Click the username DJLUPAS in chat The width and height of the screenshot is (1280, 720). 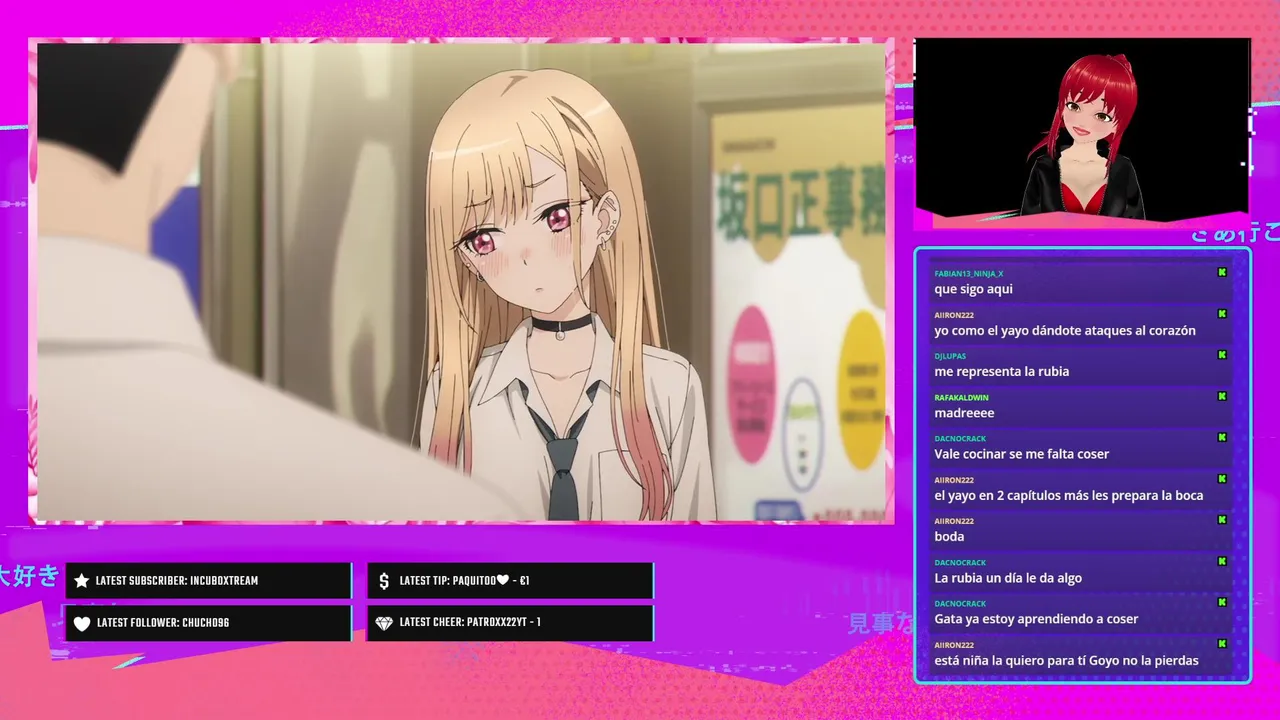click(950, 356)
